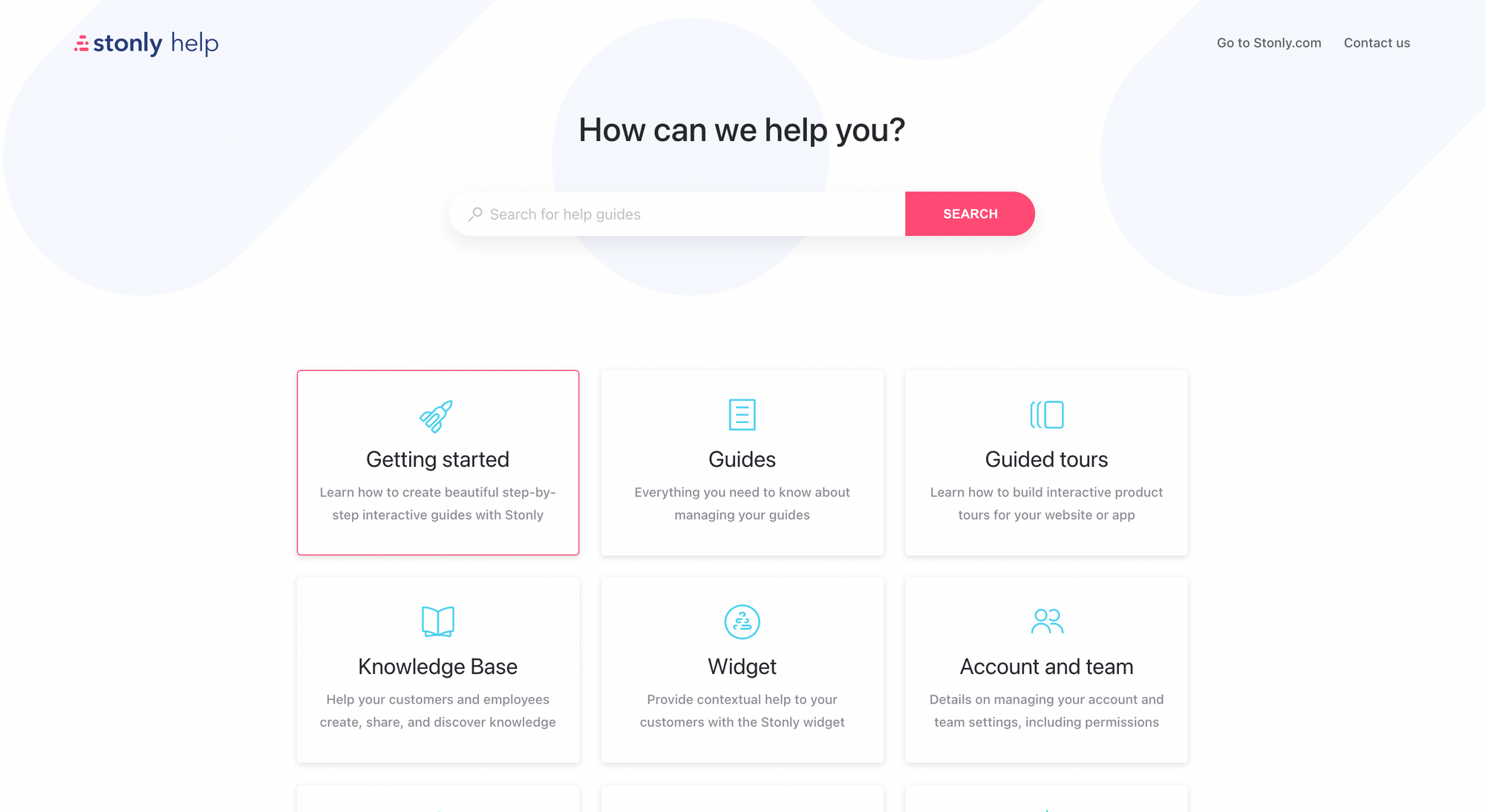This screenshot has width=1485, height=812.
Task: Click the Guides document icon
Action: click(742, 412)
